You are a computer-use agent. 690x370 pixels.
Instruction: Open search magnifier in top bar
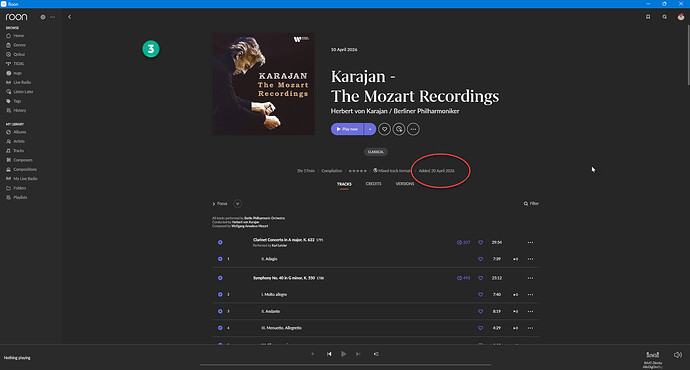click(664, 17)
